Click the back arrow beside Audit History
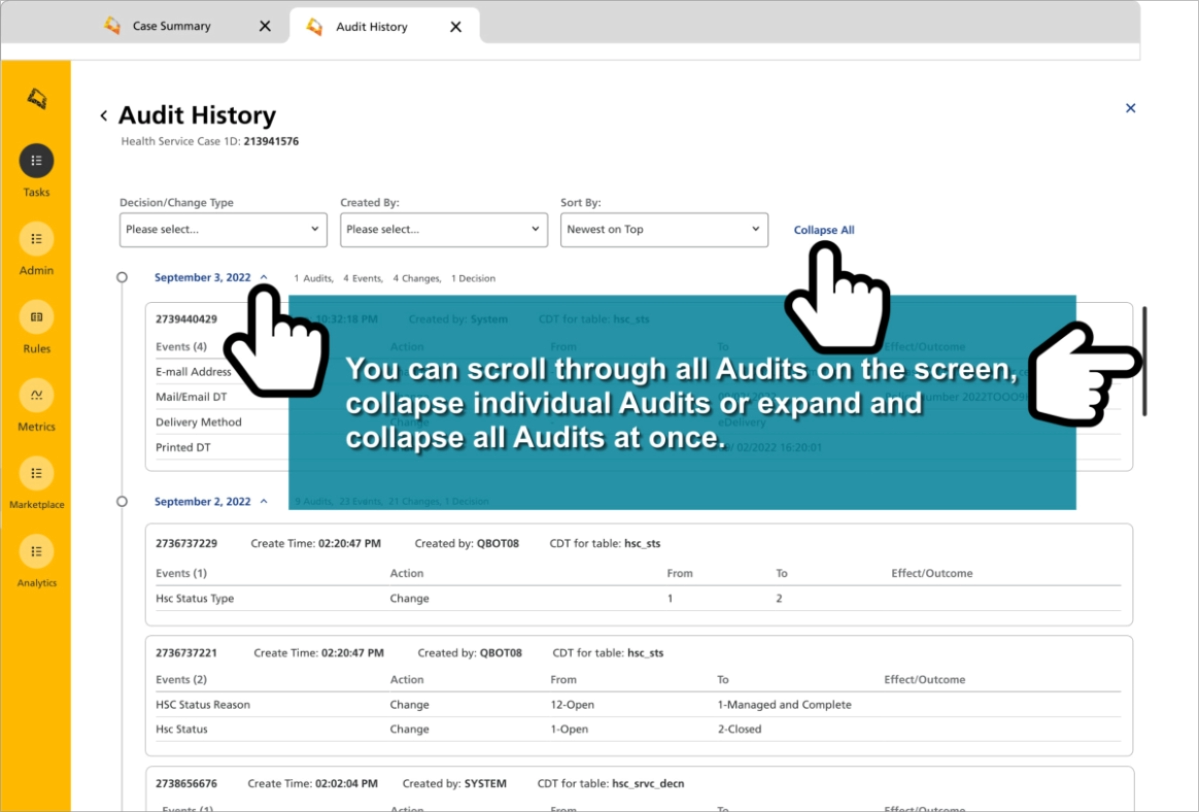The image size is (1199, 812). click(x=103, y=116)
